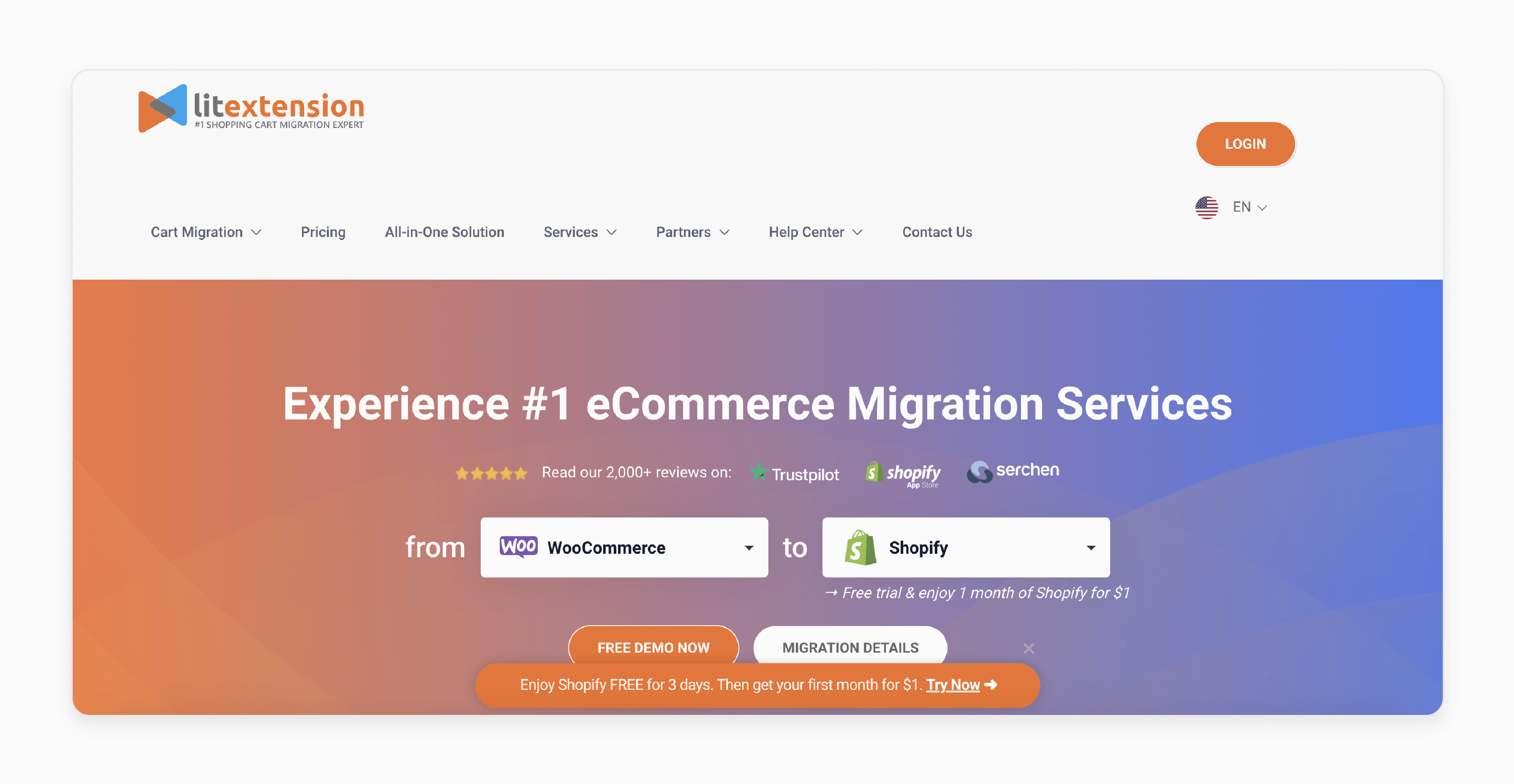Open the All-in-One Solution page
Screen dimensions: 1514x784
(x=444, y=232)
